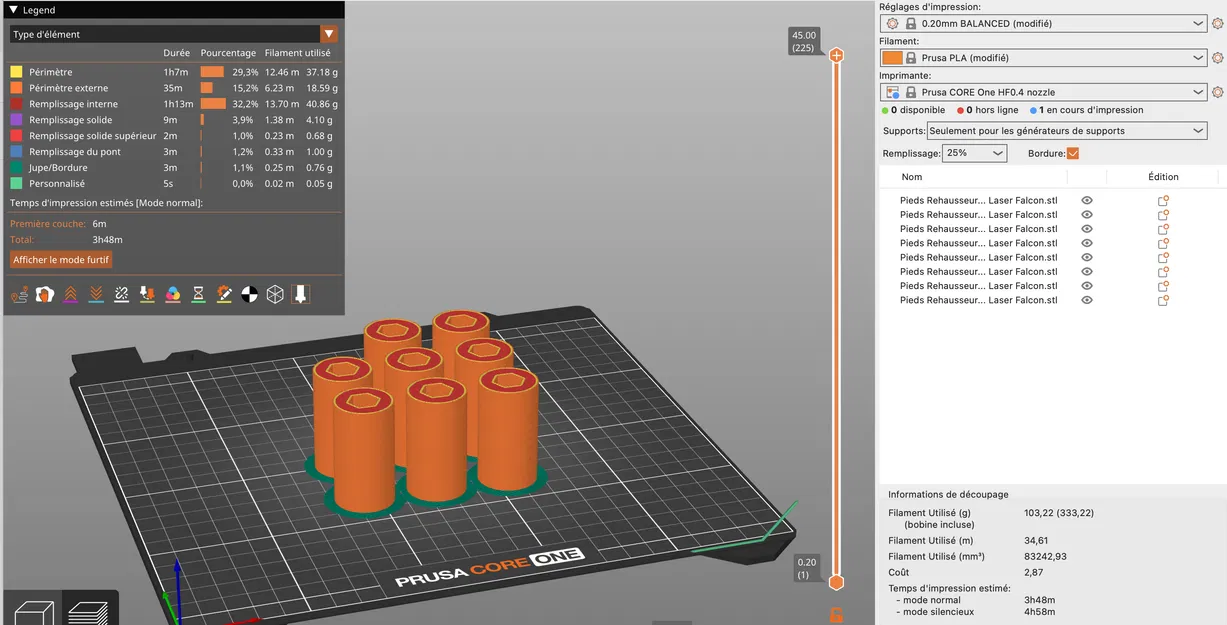Click 0 disponible printer status

tap(913, 110)
